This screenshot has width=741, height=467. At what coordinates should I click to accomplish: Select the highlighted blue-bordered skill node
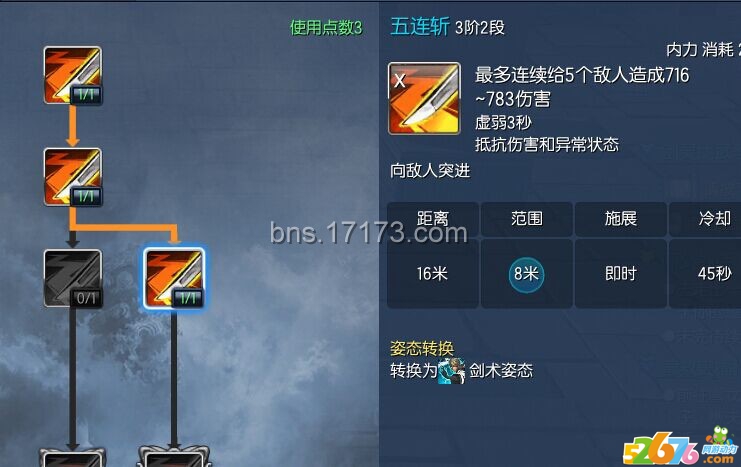coord(174,278)
